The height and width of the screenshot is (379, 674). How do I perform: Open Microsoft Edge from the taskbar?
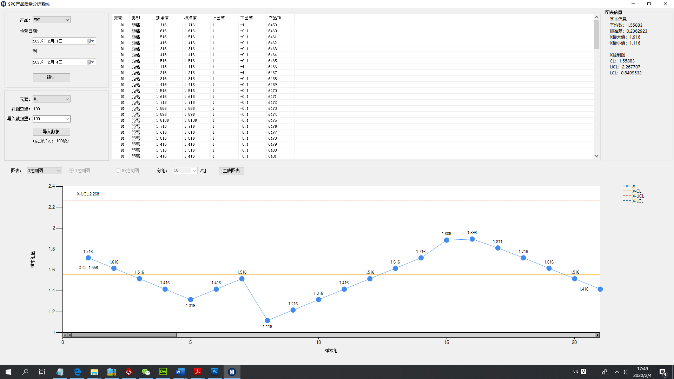[77, 372]
